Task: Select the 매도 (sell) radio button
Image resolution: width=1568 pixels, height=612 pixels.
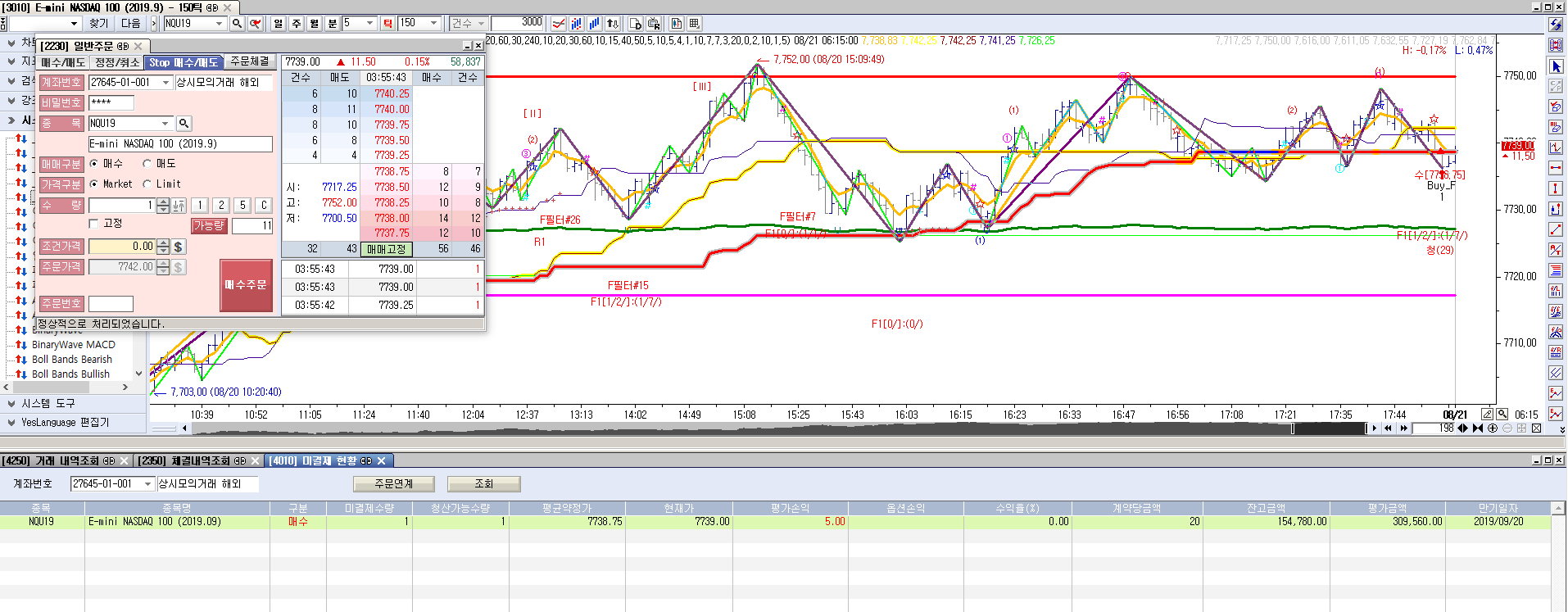Action: coord(147,164)
